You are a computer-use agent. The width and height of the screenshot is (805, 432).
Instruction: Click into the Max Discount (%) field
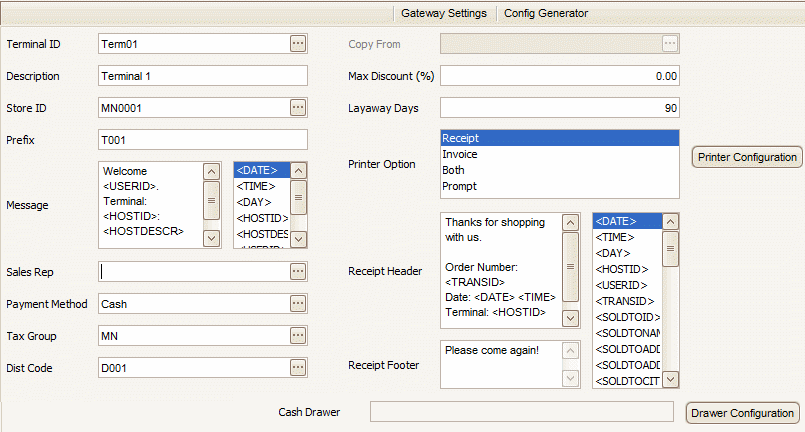click(x=560, y=76)
